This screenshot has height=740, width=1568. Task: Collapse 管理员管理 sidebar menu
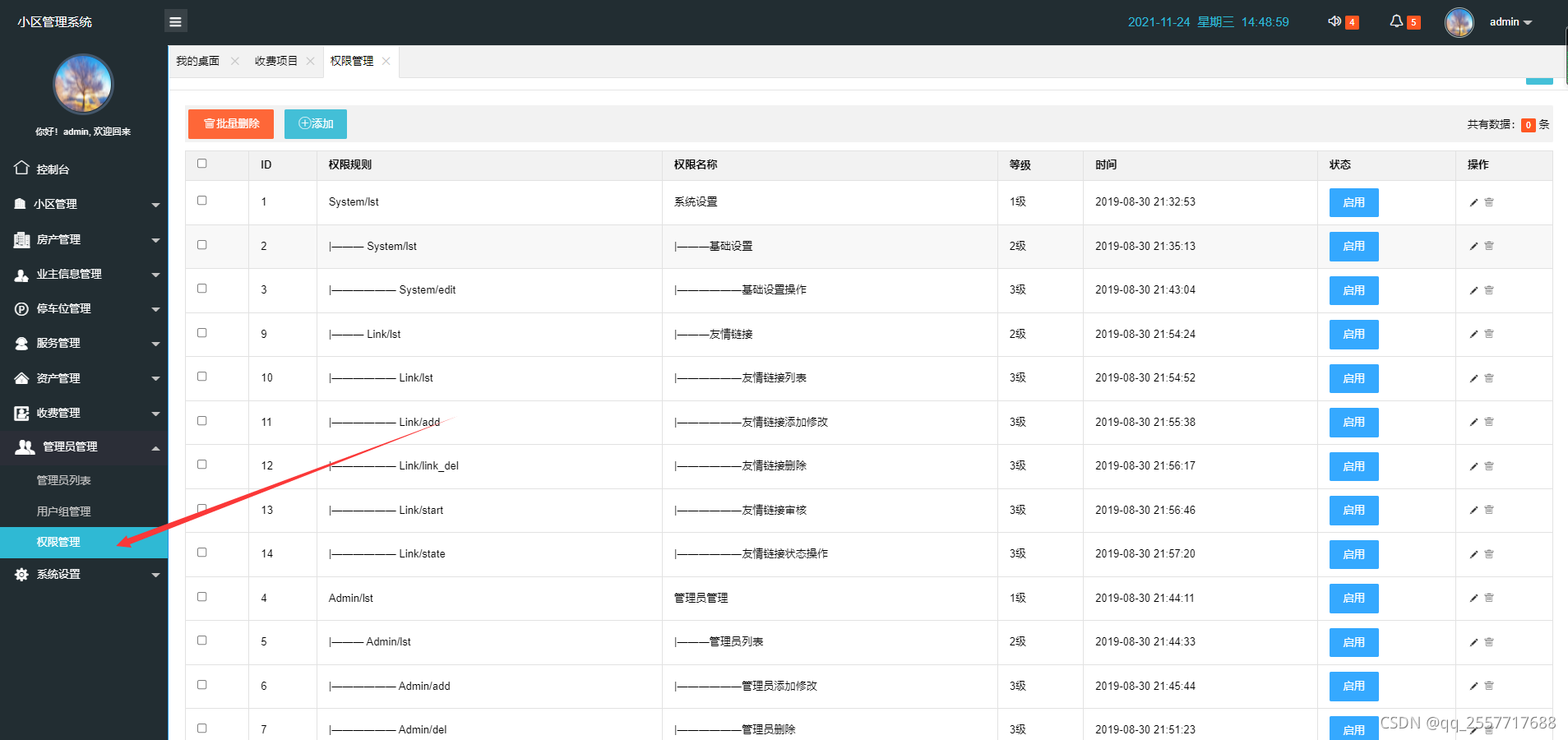(x=84, y=447)
